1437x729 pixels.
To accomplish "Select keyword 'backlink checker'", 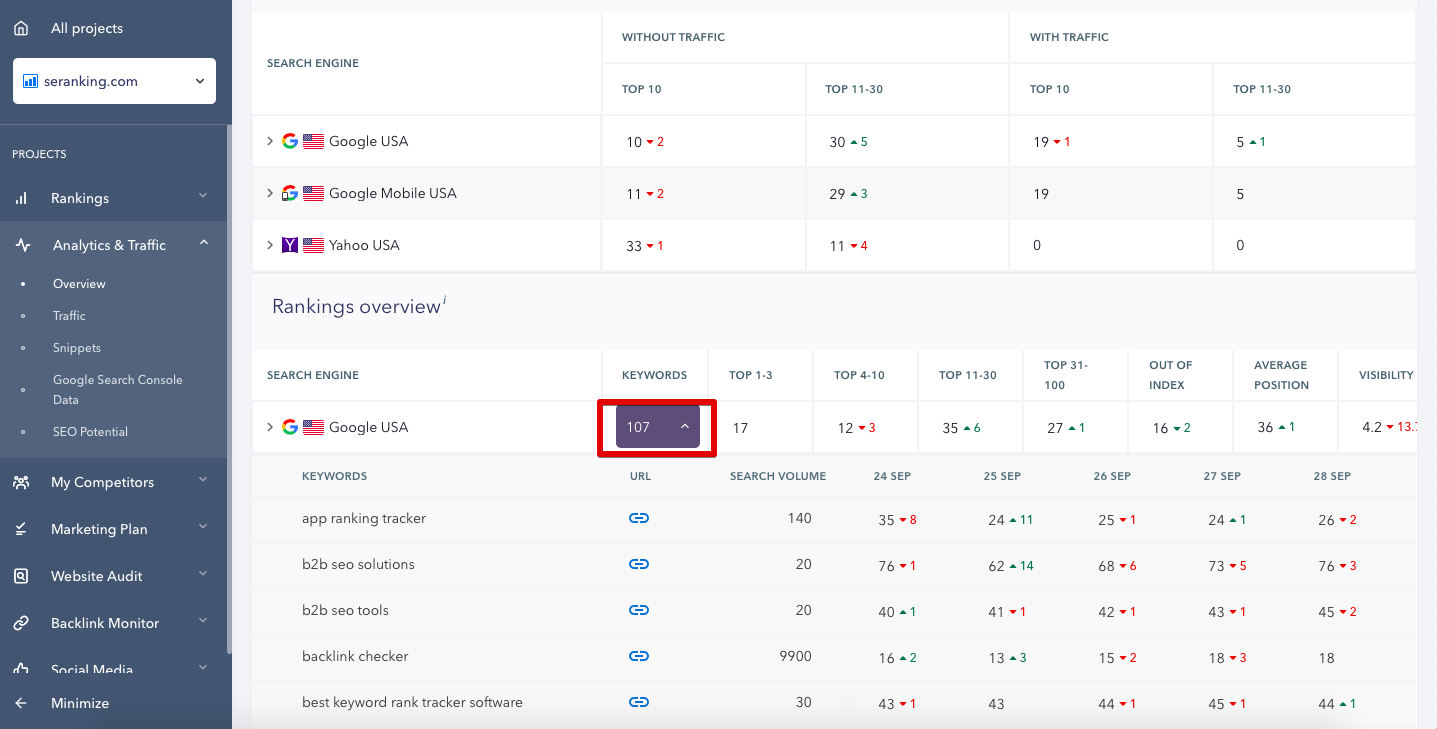I will pos(355,656).
